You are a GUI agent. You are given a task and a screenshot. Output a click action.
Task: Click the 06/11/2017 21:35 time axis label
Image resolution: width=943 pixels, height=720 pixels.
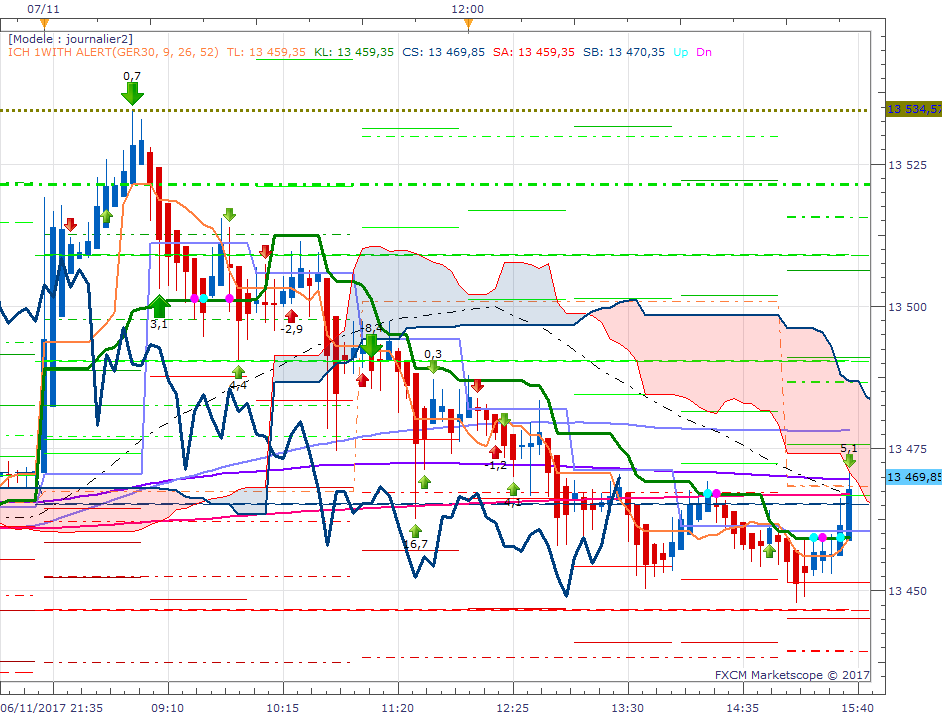pyautogui.click(x=52, y=708)
